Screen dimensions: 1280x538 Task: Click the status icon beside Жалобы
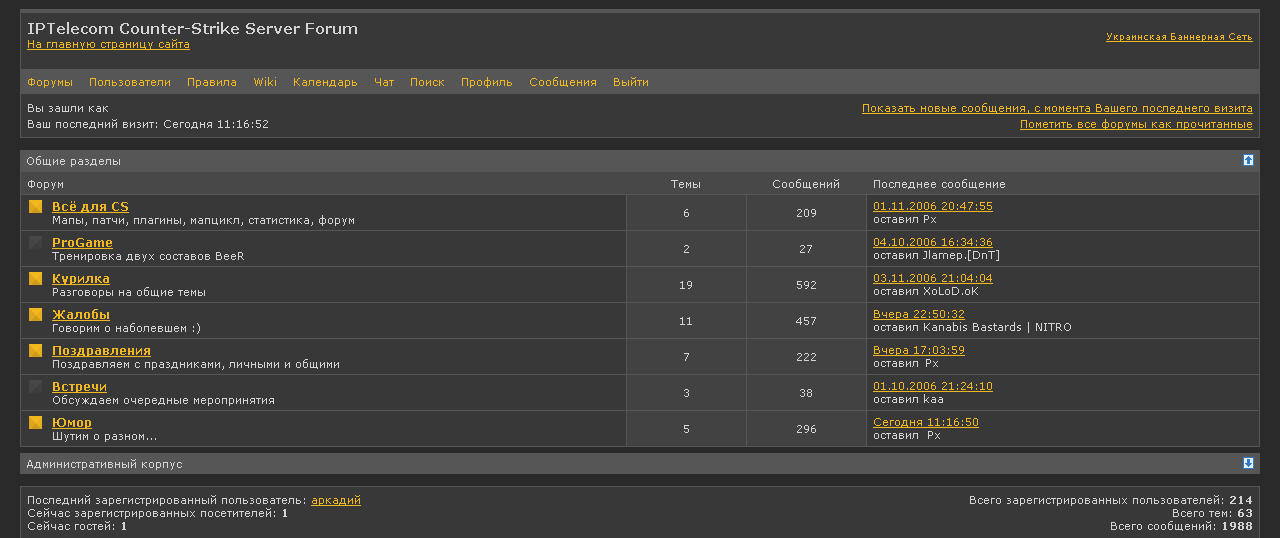[35, 315]
